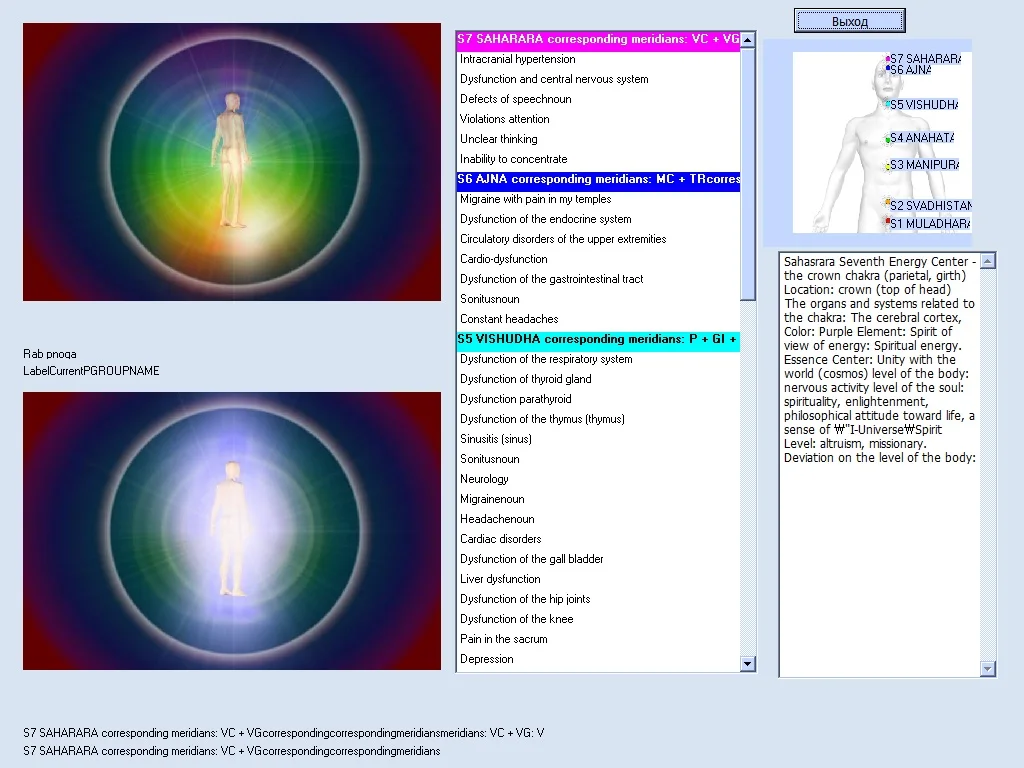Select 'Dysfunction parathyroid' row
The width and height of the screenshot is (1024, 768).
pos(598,399)
